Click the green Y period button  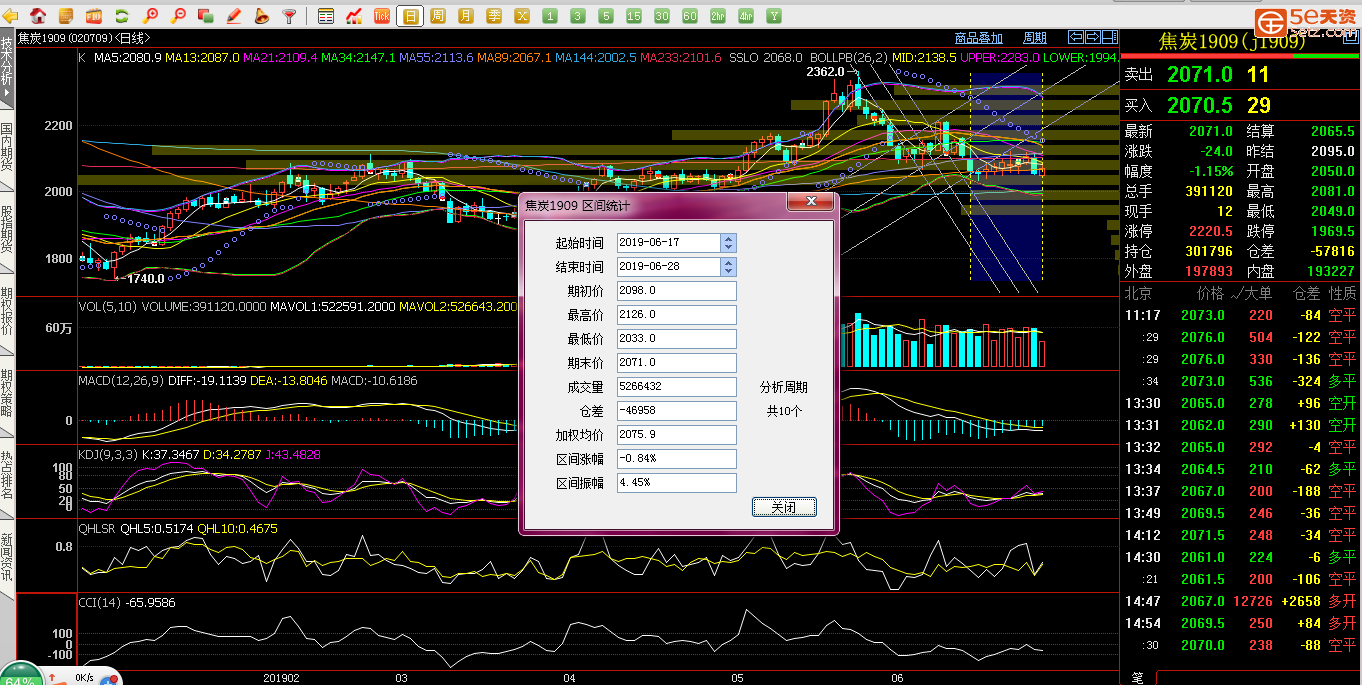(774, 16)
